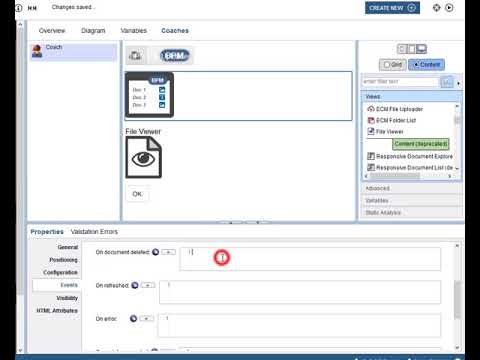The height and width of the screenshot is (360, 480).
Task: Click the round icon next to On document deleted
Action: [155, 252]
